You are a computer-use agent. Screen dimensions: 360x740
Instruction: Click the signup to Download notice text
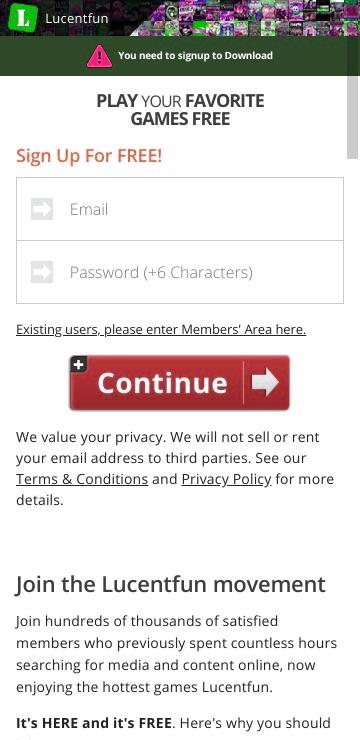coord(195,55)
